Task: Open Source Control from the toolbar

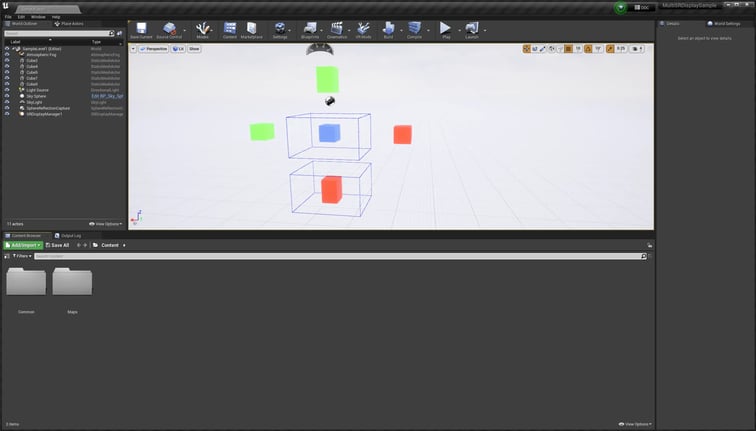Action: 169,30
